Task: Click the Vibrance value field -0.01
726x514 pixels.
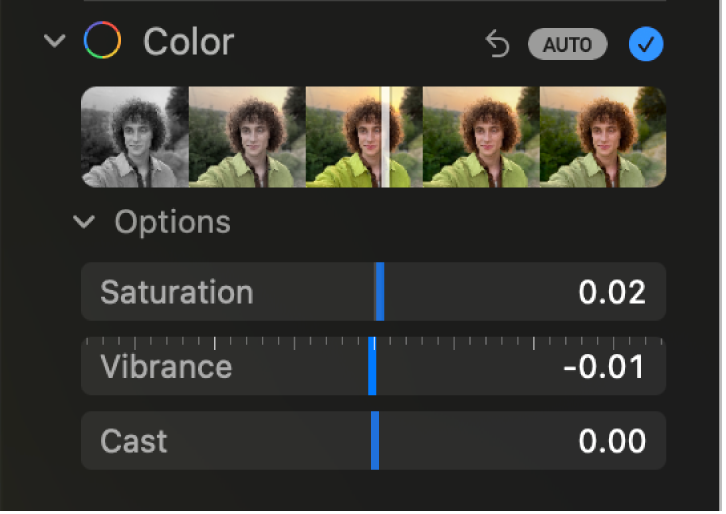Action: click(603, 367)
